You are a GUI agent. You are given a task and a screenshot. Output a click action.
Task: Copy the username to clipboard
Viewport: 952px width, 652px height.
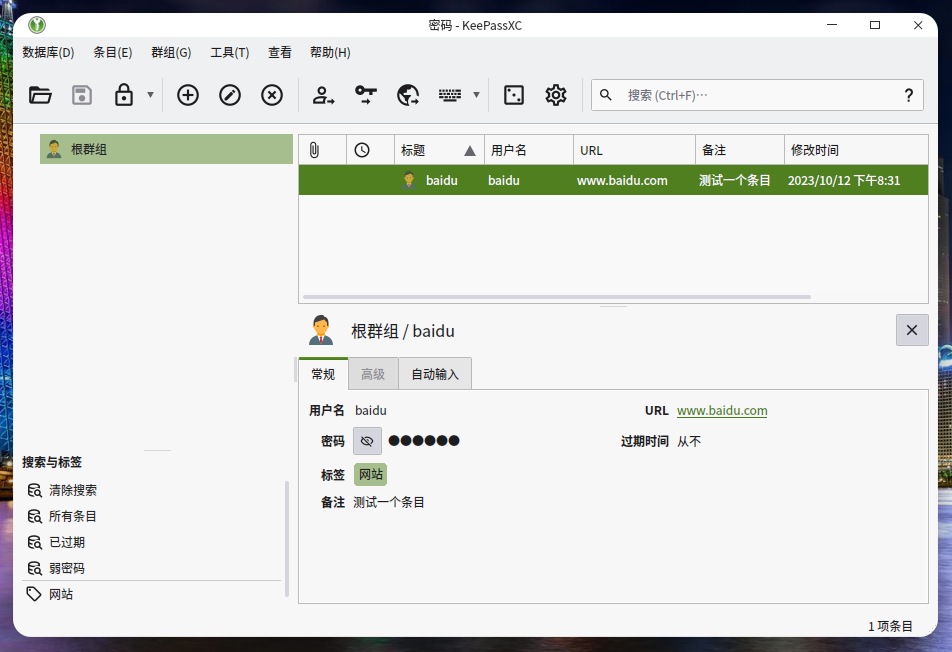point(321,95)
